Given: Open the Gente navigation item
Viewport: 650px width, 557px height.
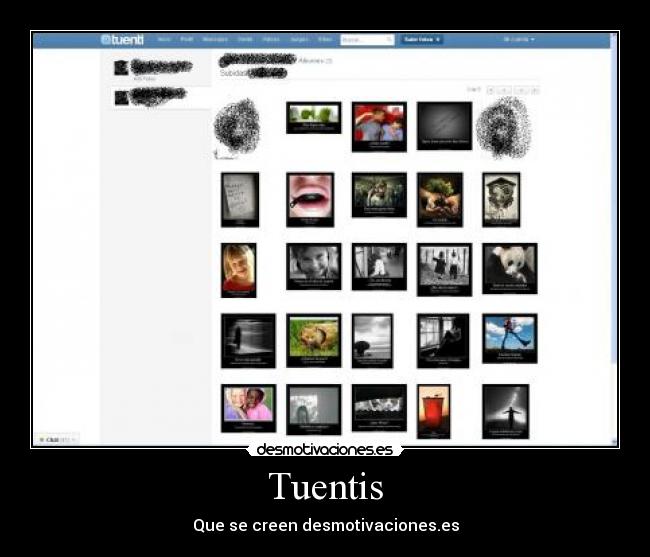Looking at the screenshot, I should (245, 39).
